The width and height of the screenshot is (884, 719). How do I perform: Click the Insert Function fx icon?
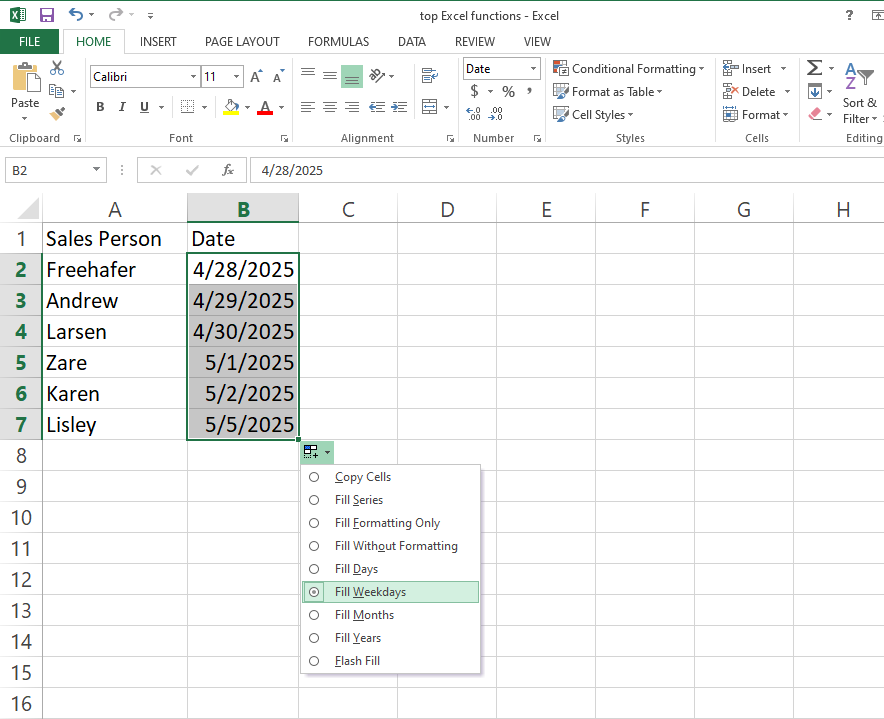[x=228, y=170]
